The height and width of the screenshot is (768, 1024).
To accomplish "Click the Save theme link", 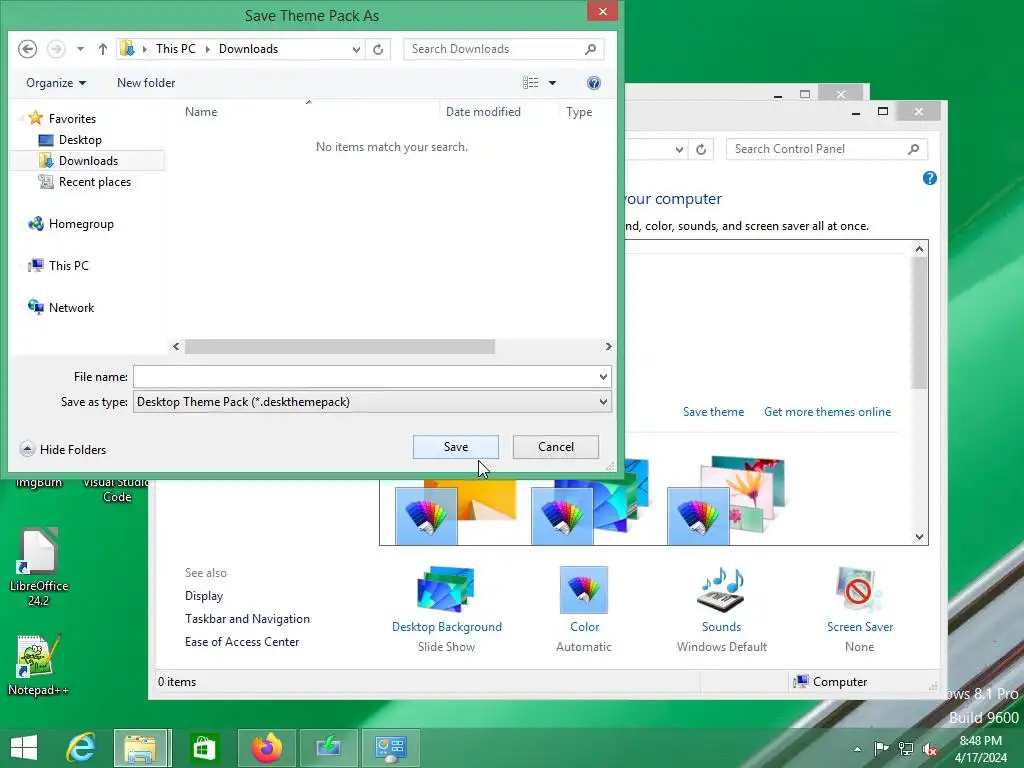I will click(x=713, y=412).
